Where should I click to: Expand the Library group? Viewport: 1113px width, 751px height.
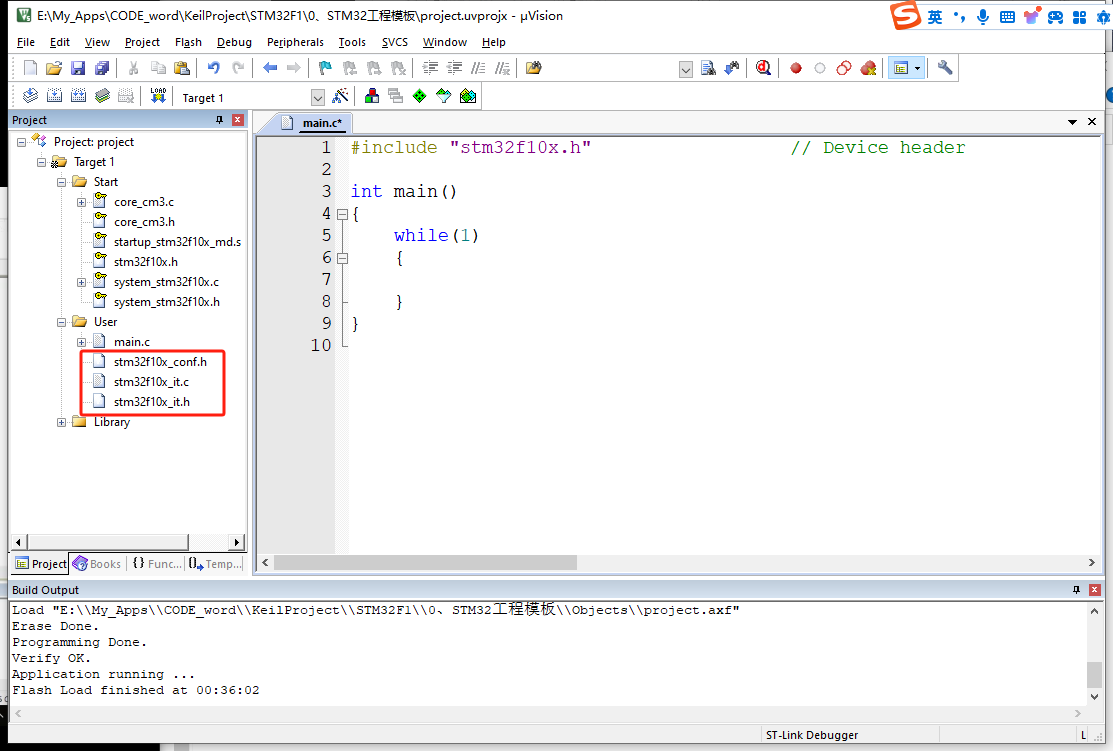[61, 422]
